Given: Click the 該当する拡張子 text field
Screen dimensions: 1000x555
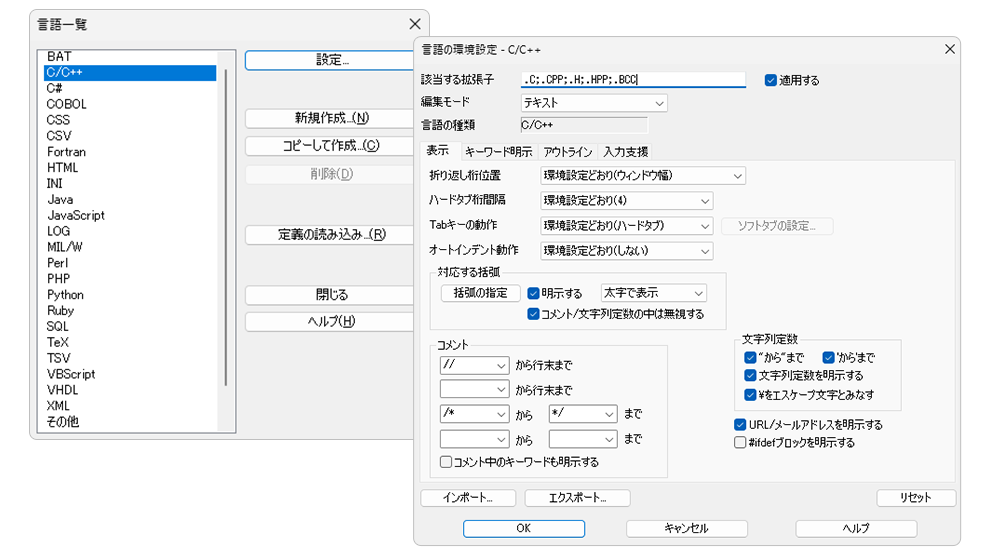Looking at the screenshot, I should tap(632, 80).
